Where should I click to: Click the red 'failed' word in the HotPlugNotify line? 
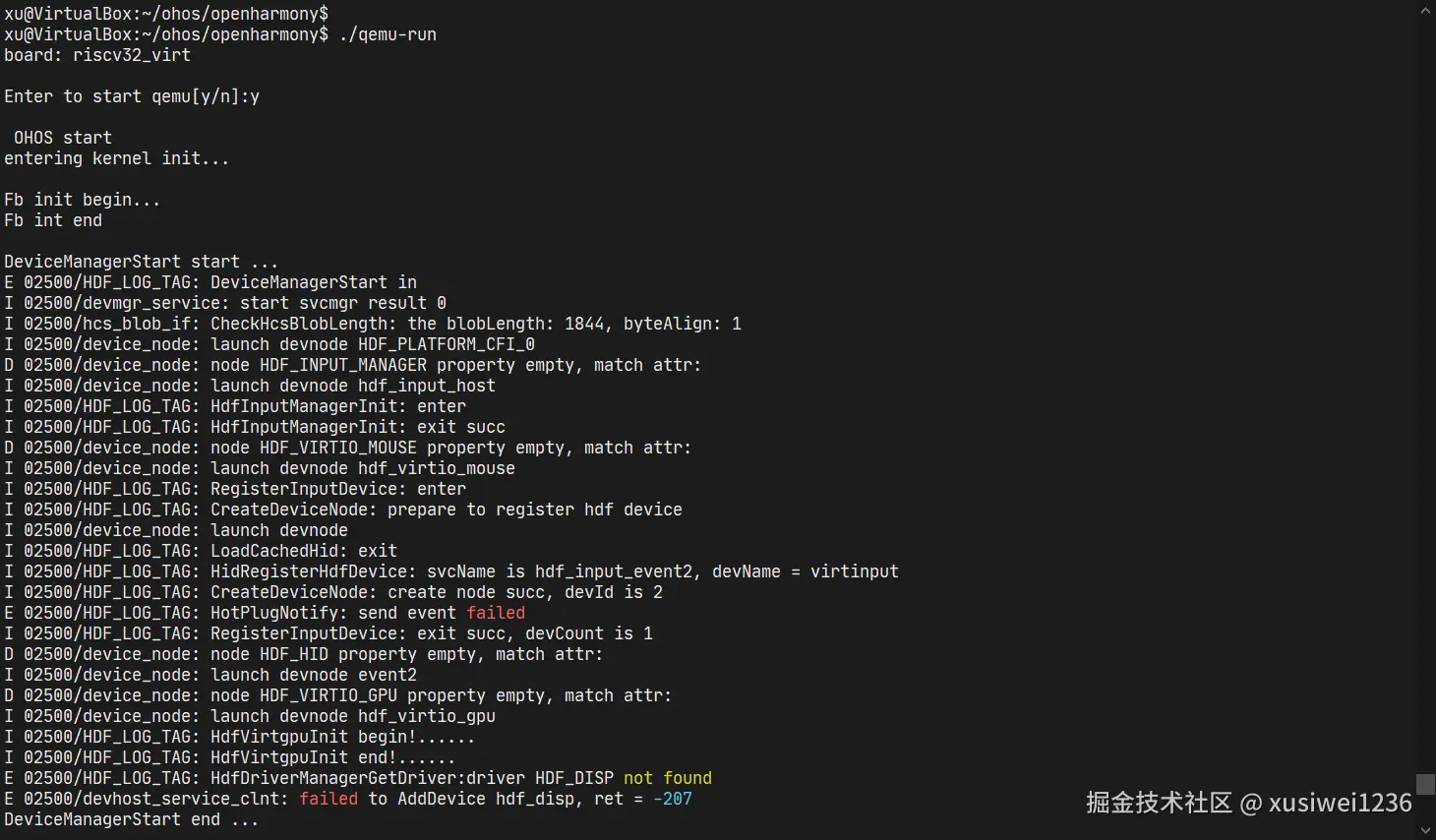[496, 613]
